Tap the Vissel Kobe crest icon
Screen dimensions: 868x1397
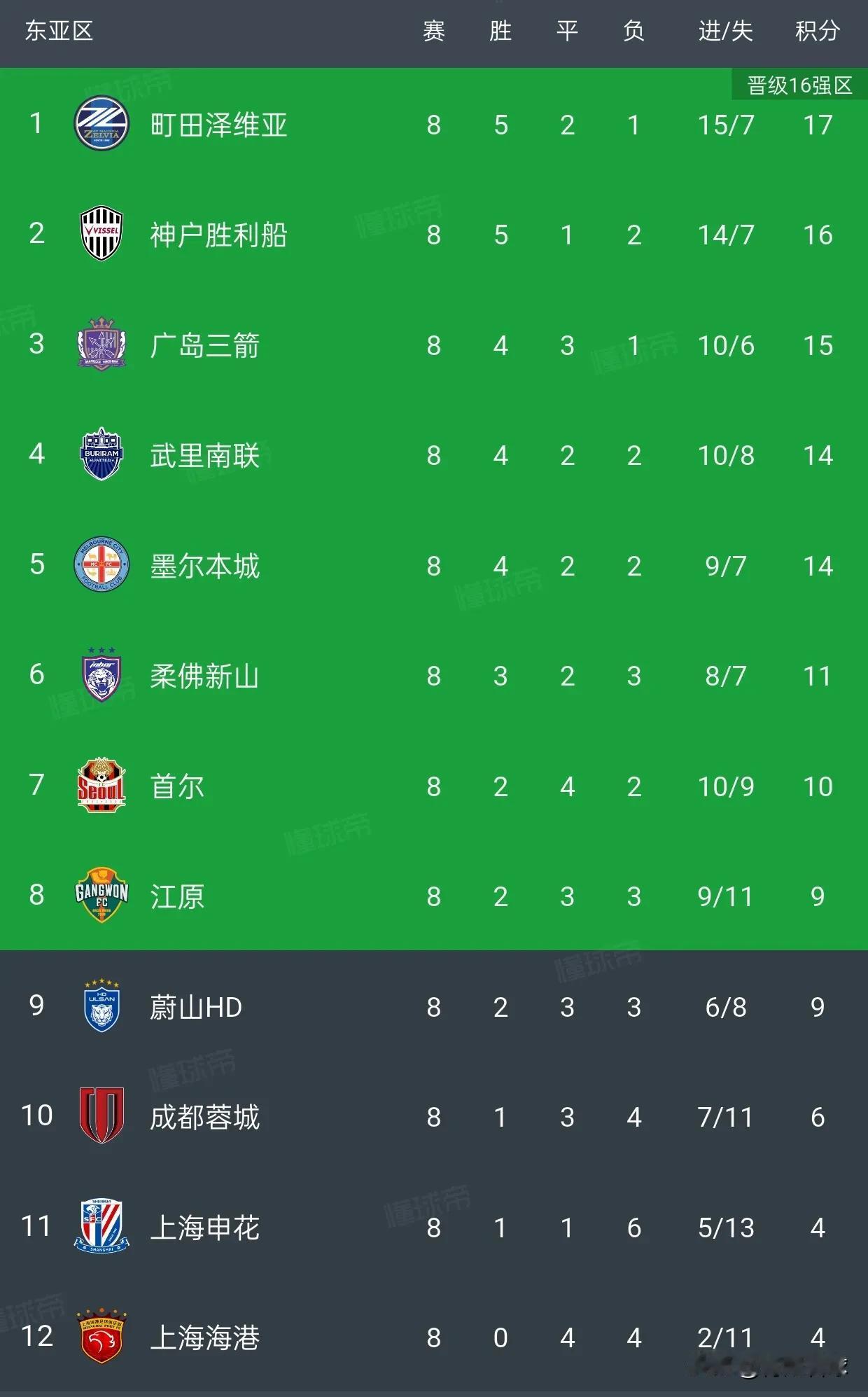(101, 234)
